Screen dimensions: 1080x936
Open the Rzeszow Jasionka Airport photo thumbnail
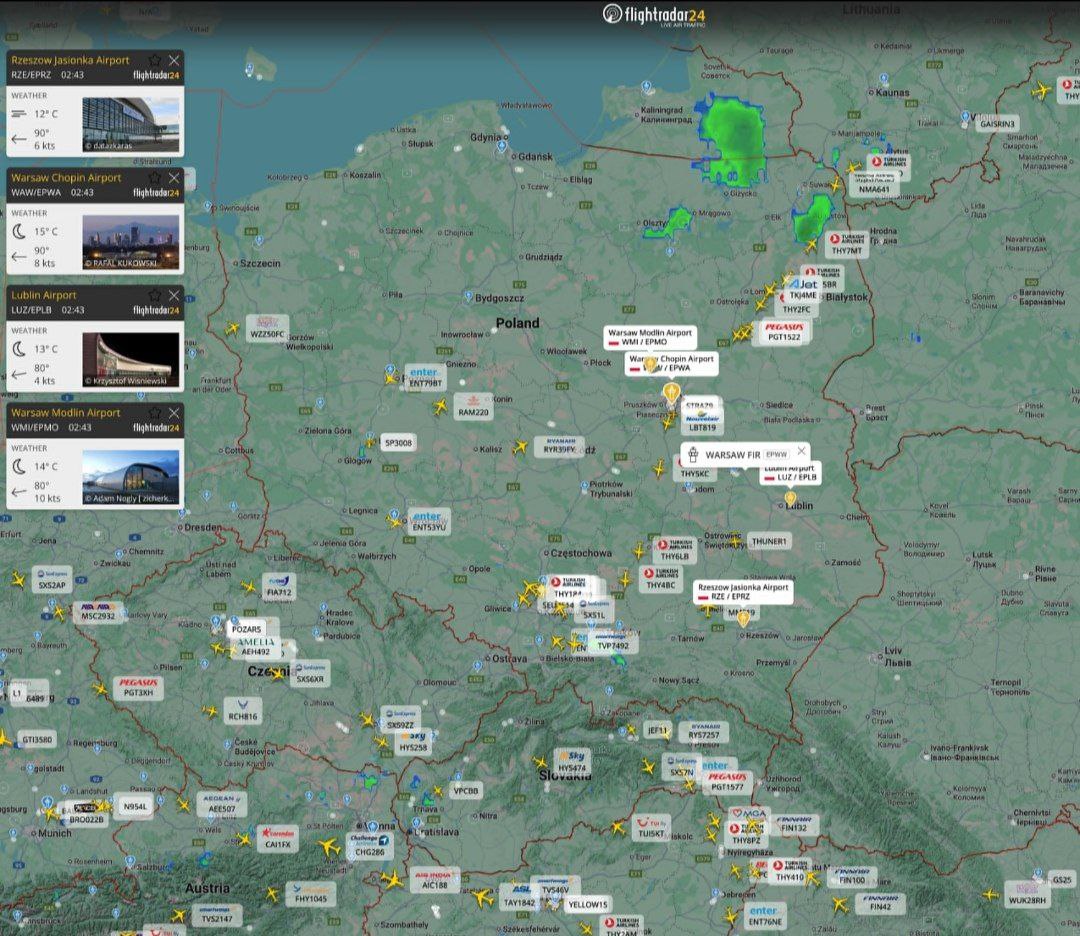(x=130, y=125)
